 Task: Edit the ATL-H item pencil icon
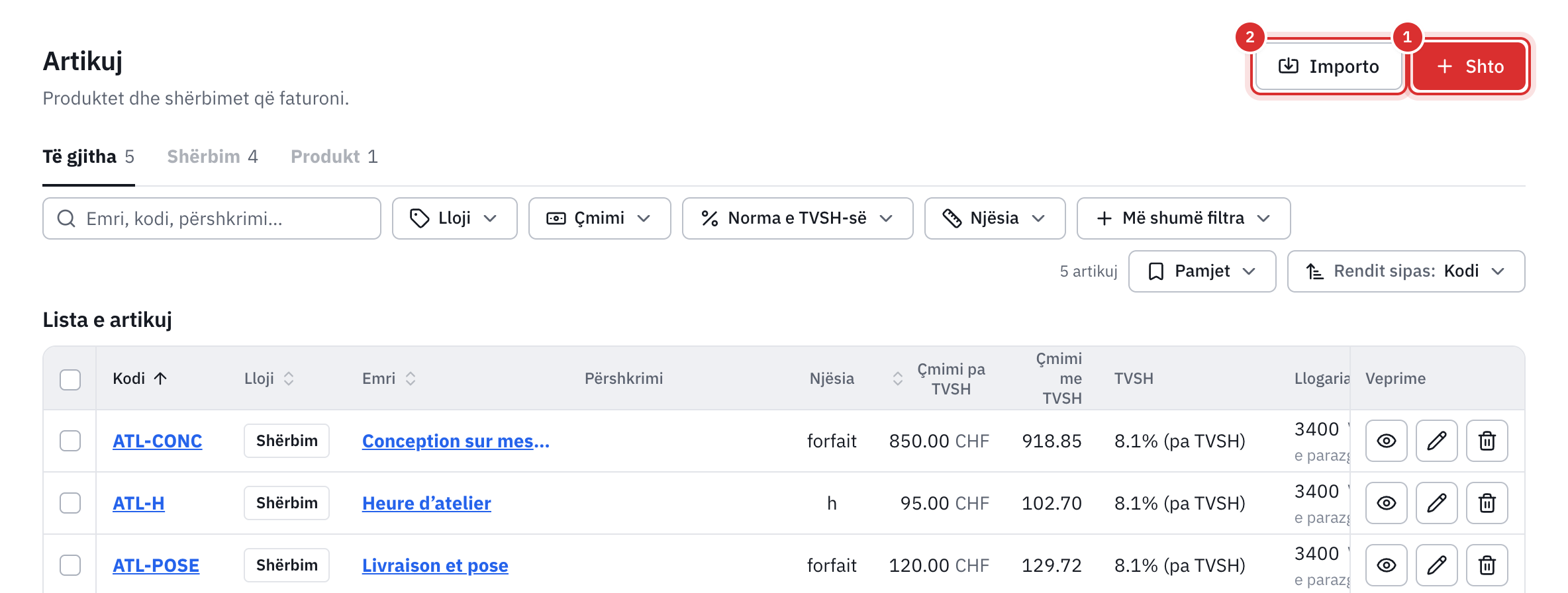tap(1437, 503)
